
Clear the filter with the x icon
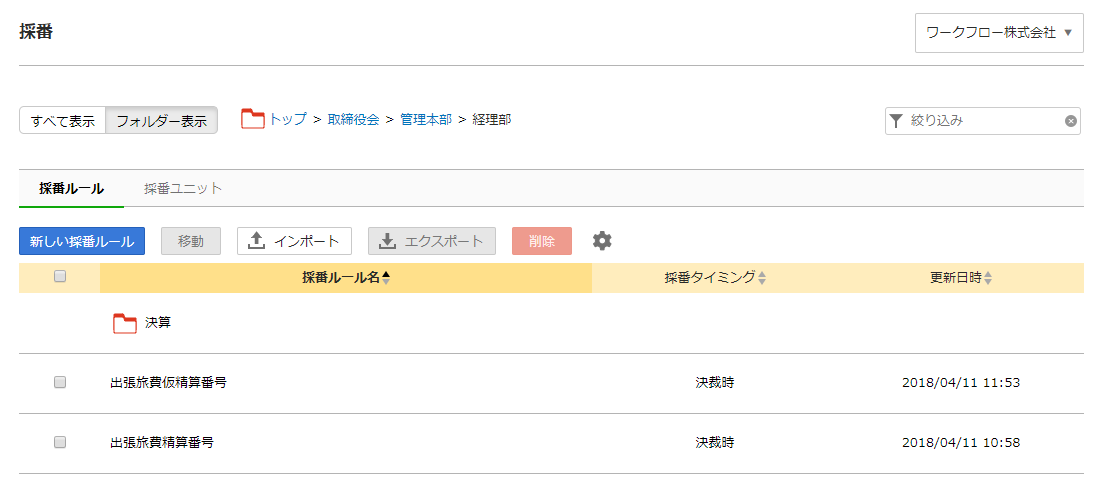coord(1070,121)
